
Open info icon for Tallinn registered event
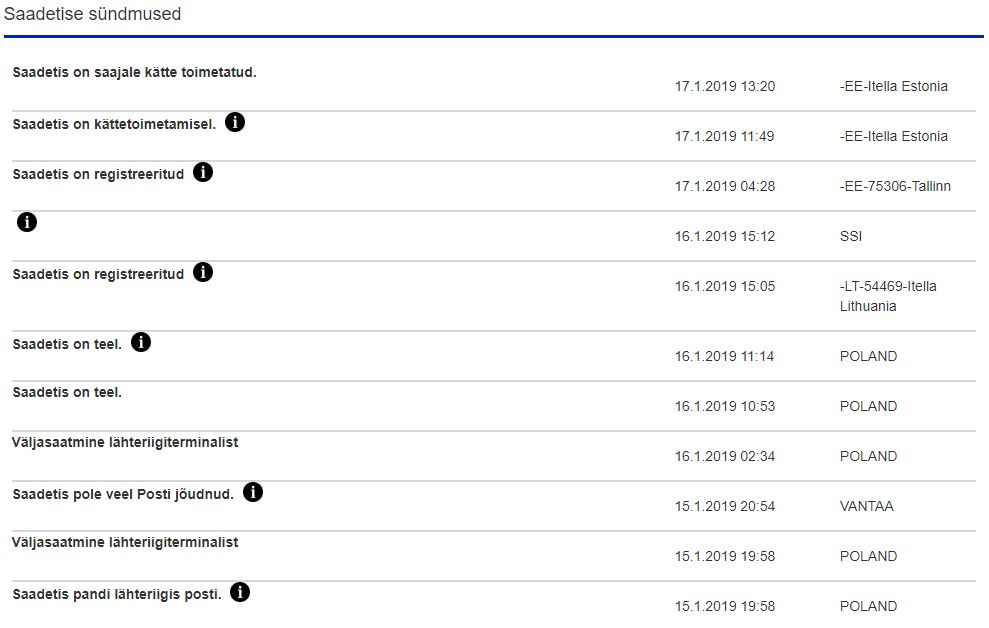[x=203, y=173]
